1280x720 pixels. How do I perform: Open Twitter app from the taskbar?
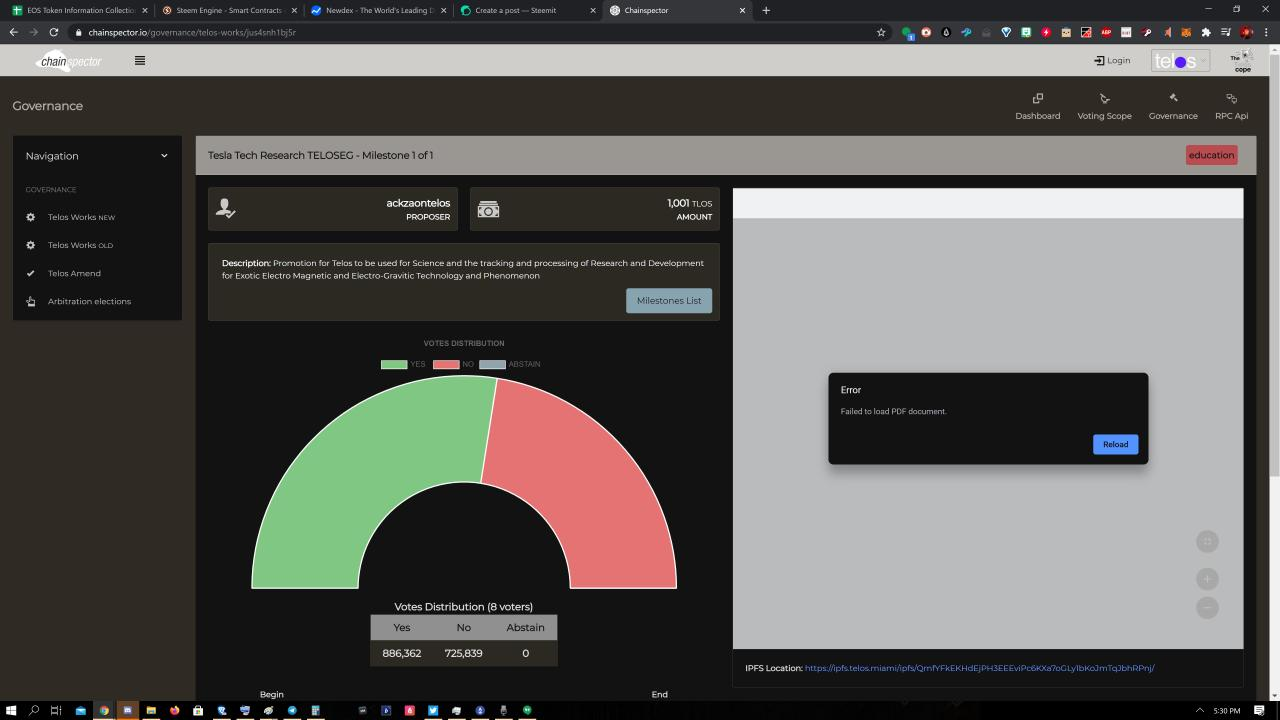click(x=433, y=711)
